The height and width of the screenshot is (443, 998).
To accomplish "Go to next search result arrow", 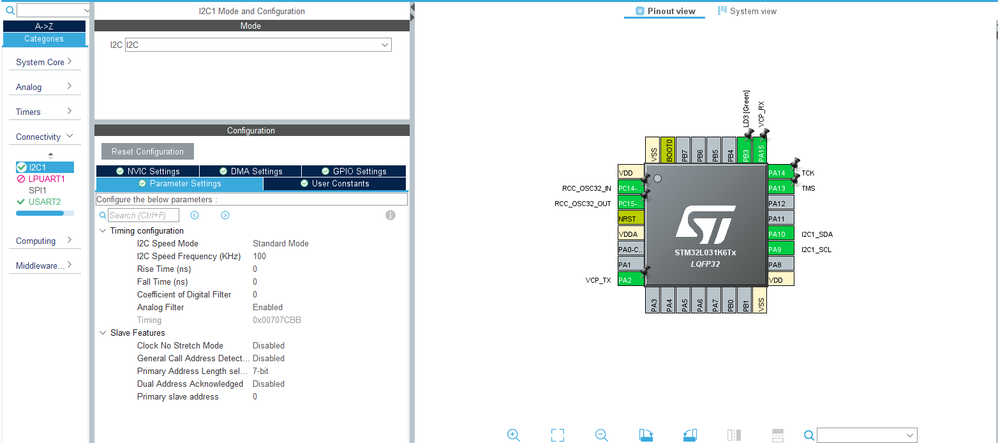I will click(x=225, y=215).
